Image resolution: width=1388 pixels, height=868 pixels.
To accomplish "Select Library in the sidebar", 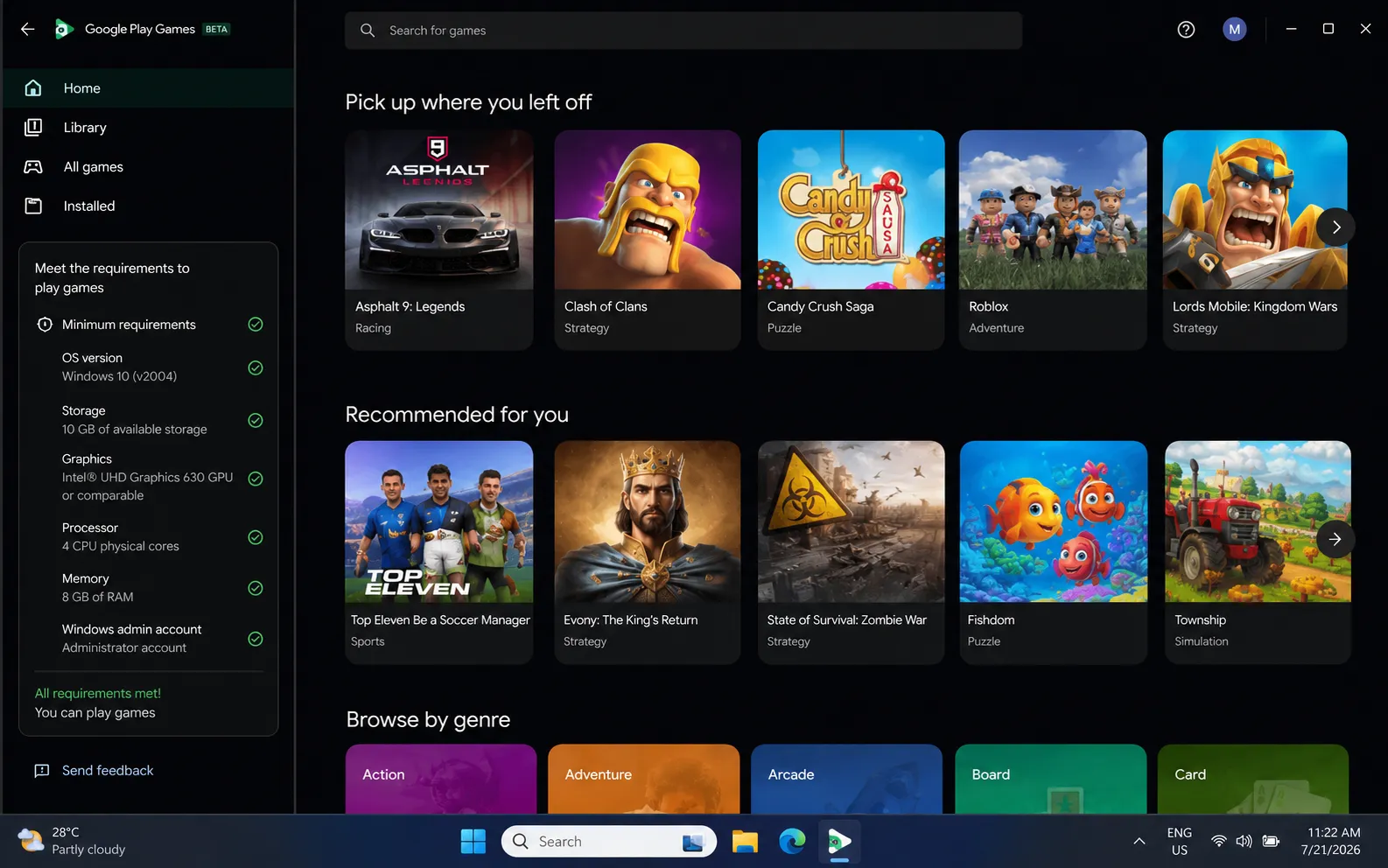I will (149, 127).
